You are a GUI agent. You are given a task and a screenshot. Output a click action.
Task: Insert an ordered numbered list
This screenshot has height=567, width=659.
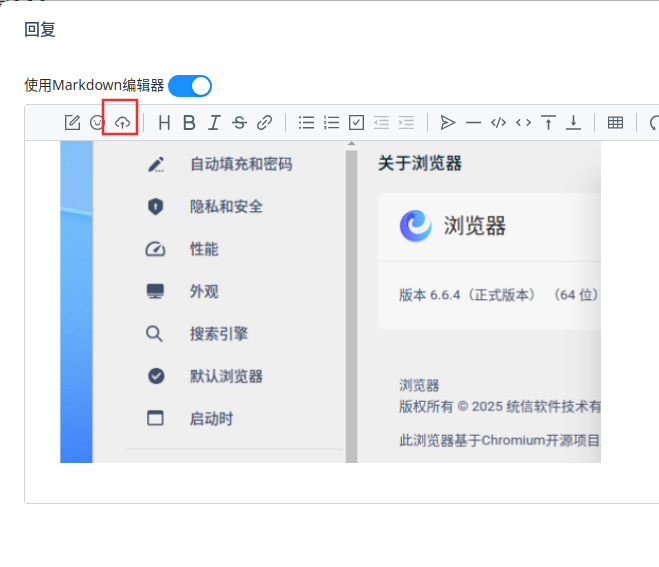coord(332,123)
